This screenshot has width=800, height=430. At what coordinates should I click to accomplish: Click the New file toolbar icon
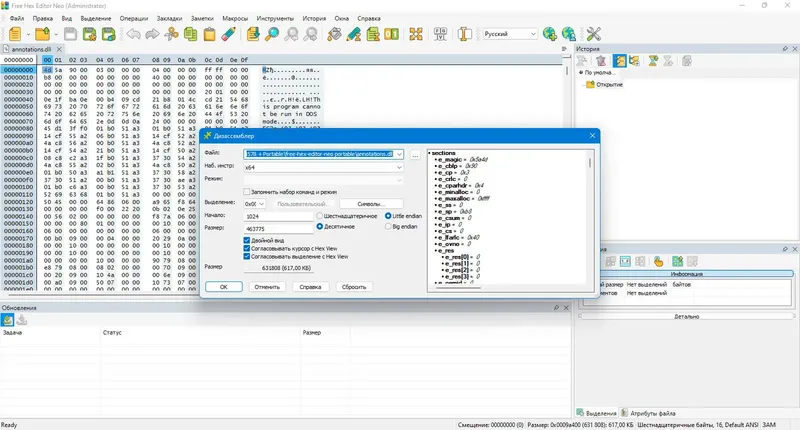(15, 34)
